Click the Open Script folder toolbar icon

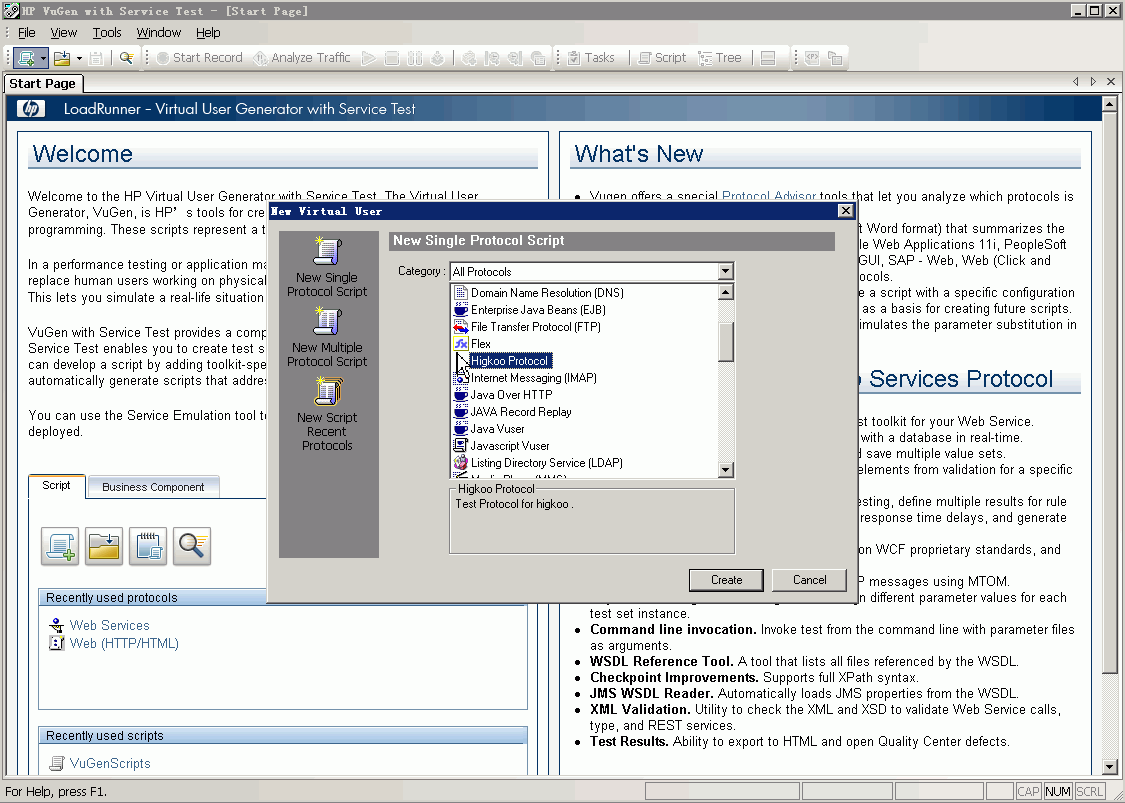(62, 58)
